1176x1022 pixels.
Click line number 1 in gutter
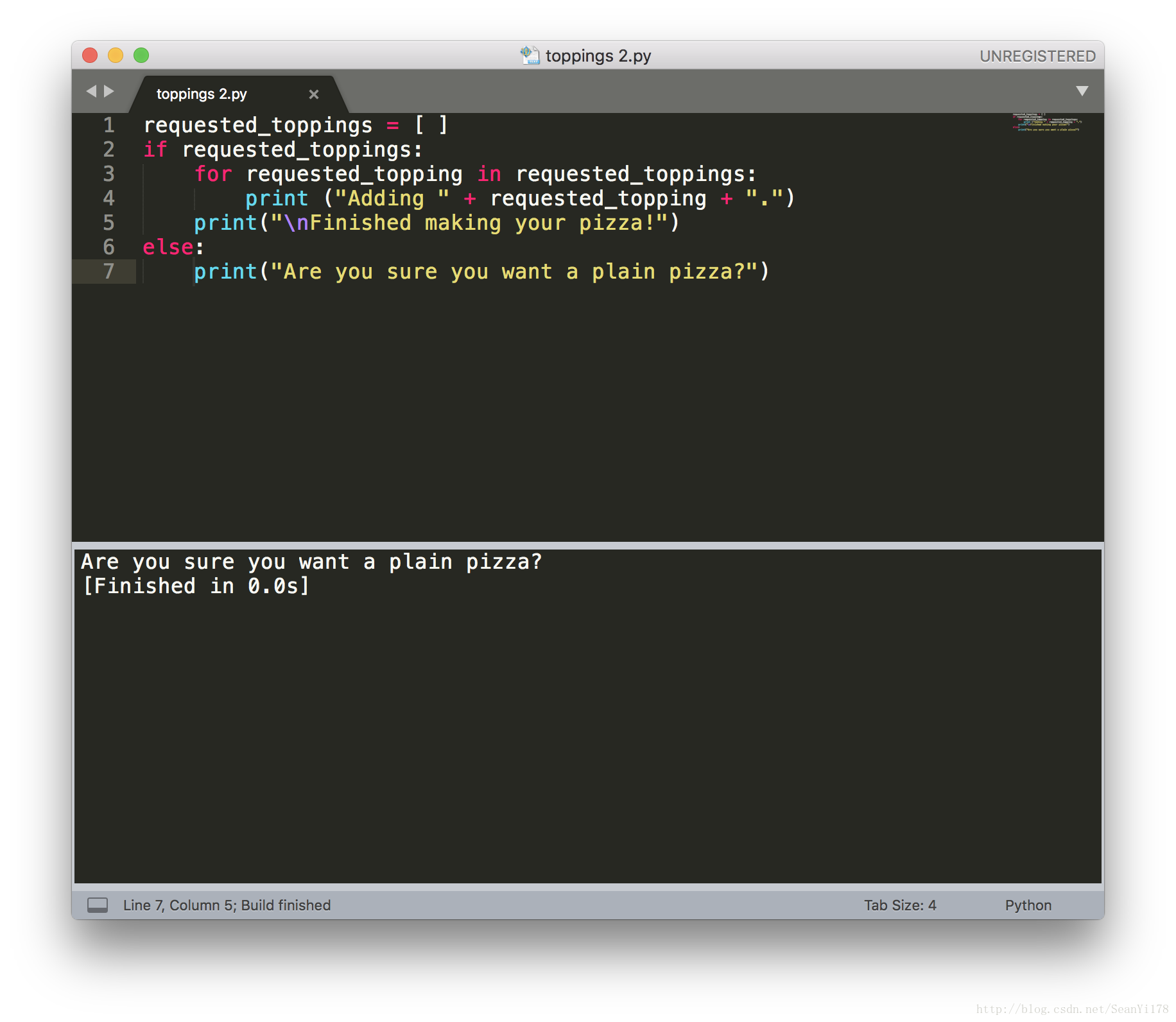click(x=109, y=125)
